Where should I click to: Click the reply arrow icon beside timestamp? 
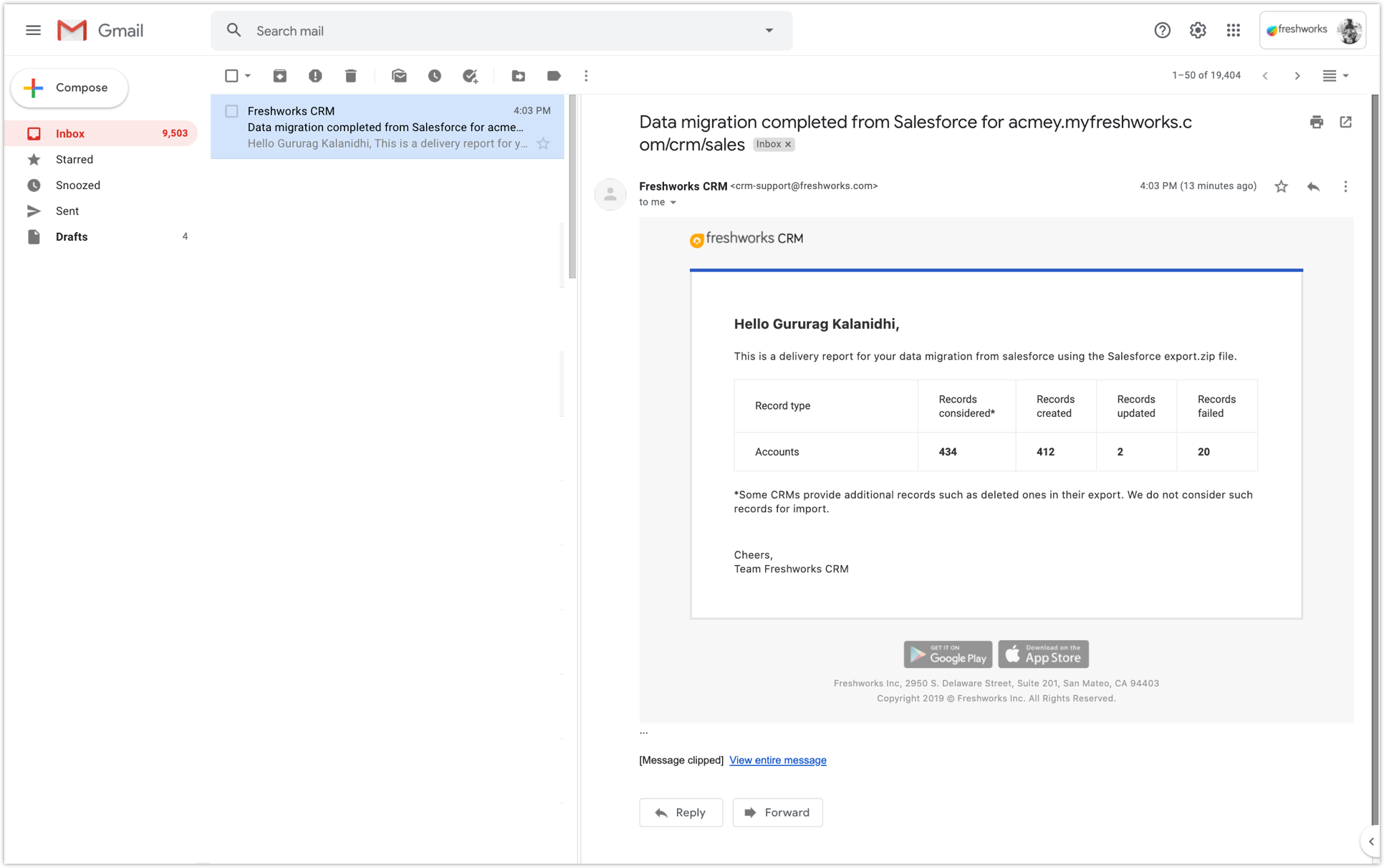click(1313, 187)
